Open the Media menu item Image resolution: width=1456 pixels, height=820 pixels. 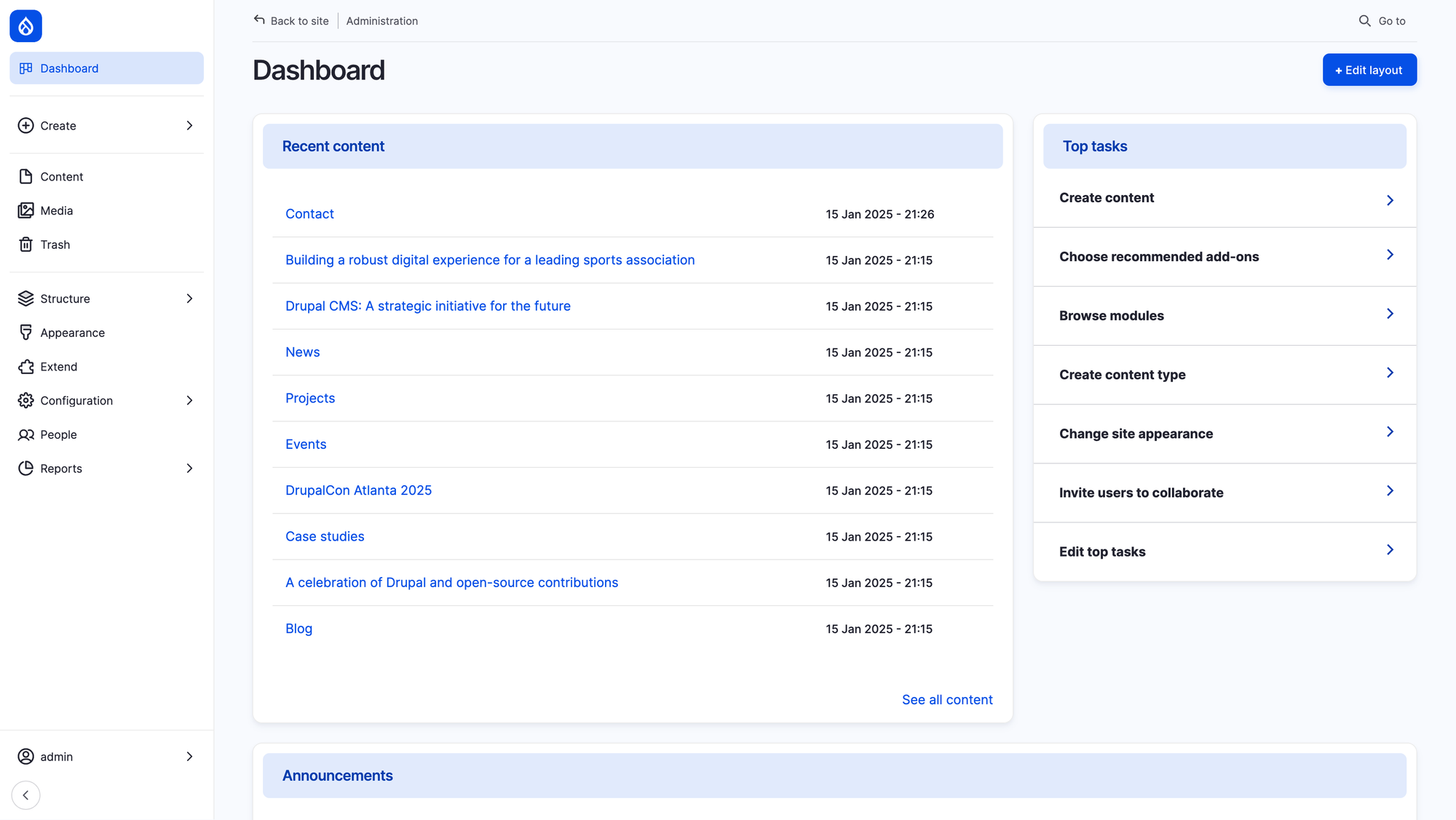[106, 210]
